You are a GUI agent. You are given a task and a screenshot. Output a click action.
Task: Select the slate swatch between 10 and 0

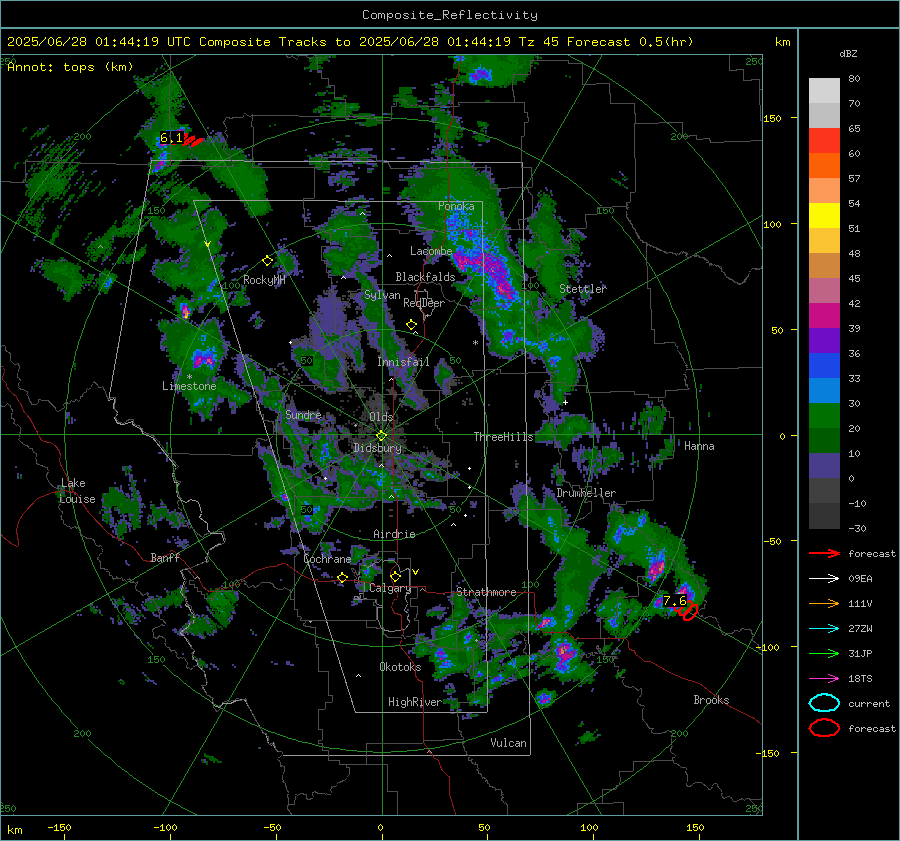click(x=824, y=466)
